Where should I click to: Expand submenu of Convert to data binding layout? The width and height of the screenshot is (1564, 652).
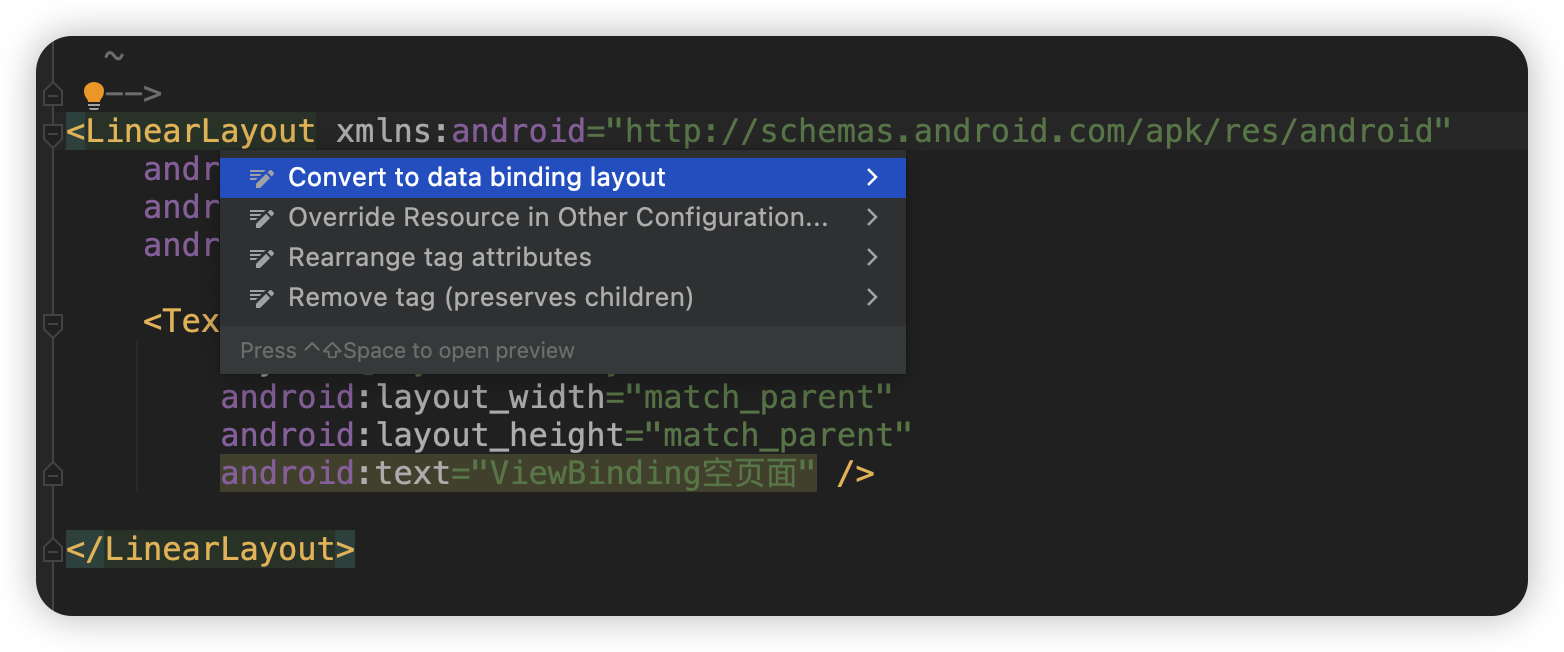click(x=872, y=177)
